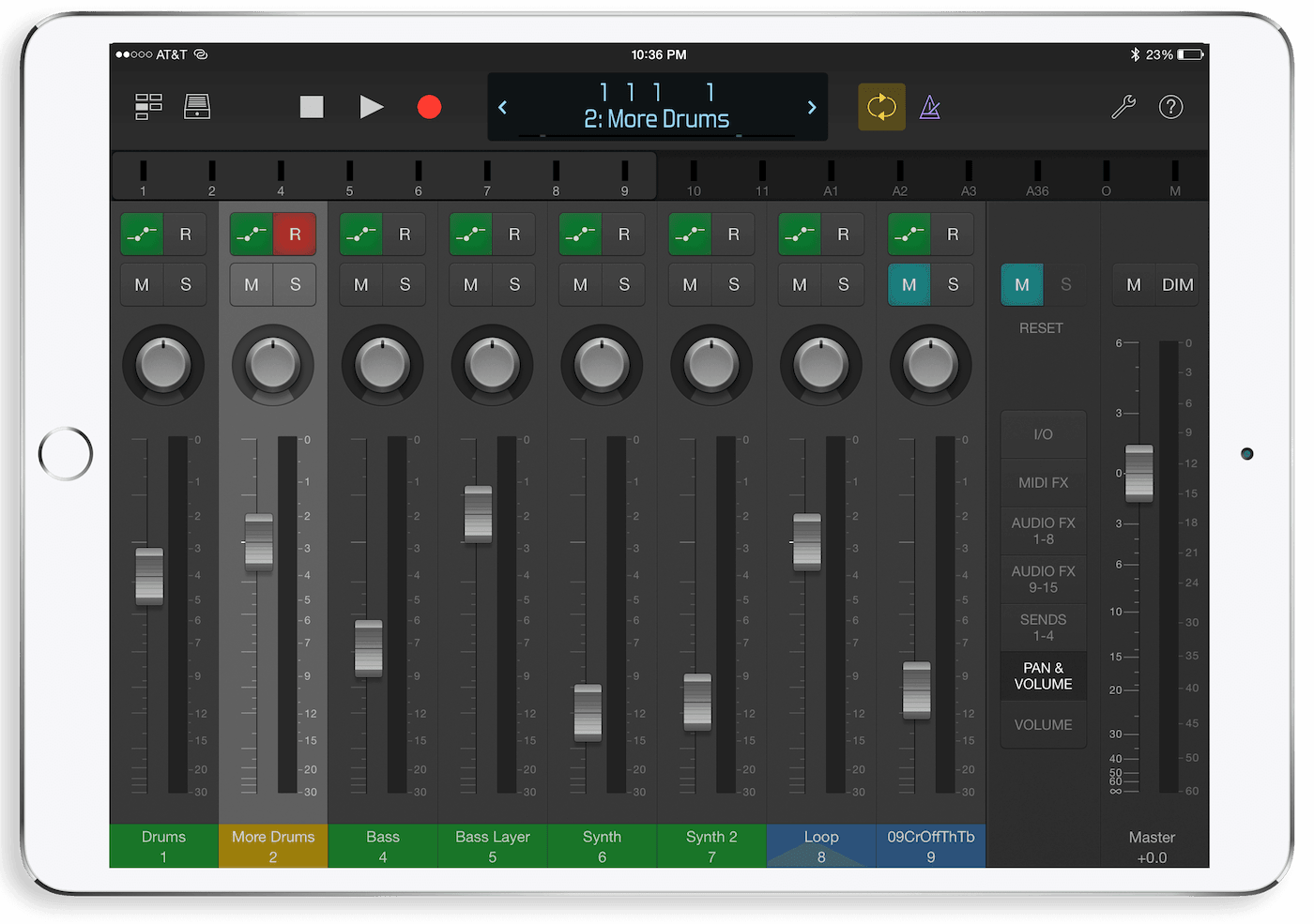Solo the Synth 2 track
The width and height of the screenshot is (1314, 924).
point(733,284)
